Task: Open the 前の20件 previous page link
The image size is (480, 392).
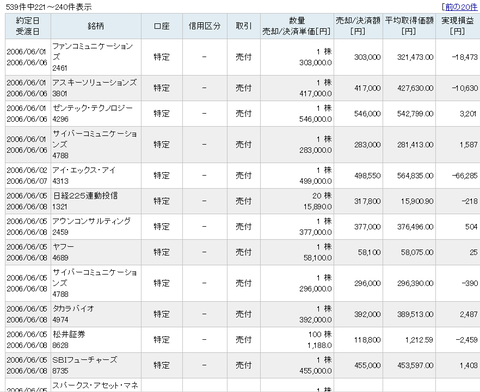Action: (x=462, y=7)
